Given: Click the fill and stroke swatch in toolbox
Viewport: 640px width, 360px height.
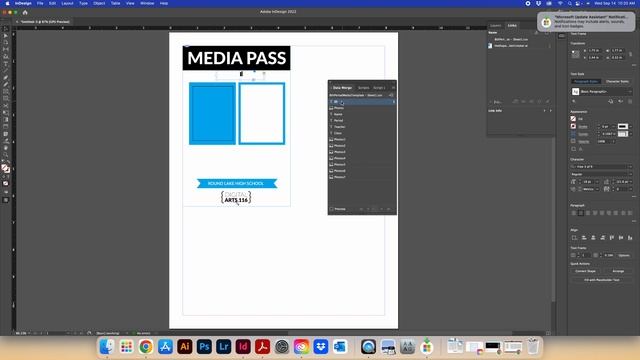Looking at the screenshot, I should tap(5, 168).
